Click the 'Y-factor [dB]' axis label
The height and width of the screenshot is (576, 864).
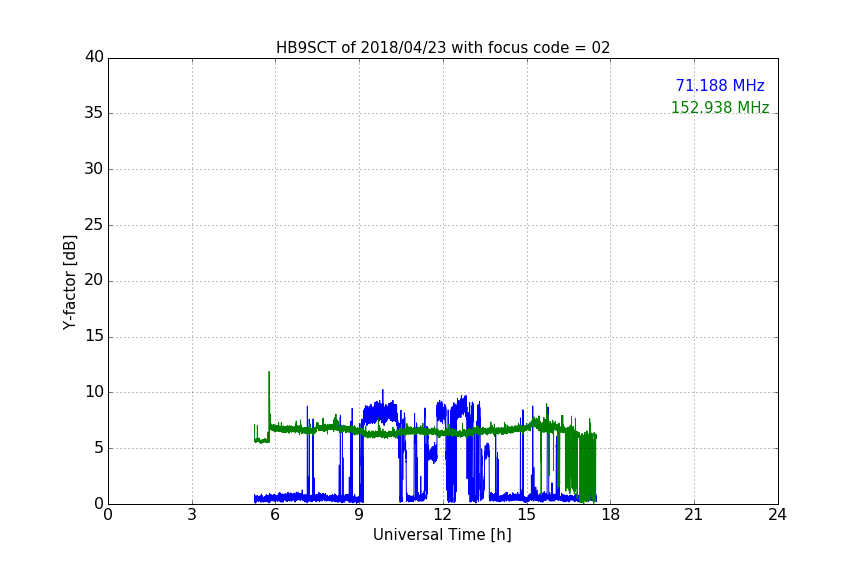tap(70, 282)
